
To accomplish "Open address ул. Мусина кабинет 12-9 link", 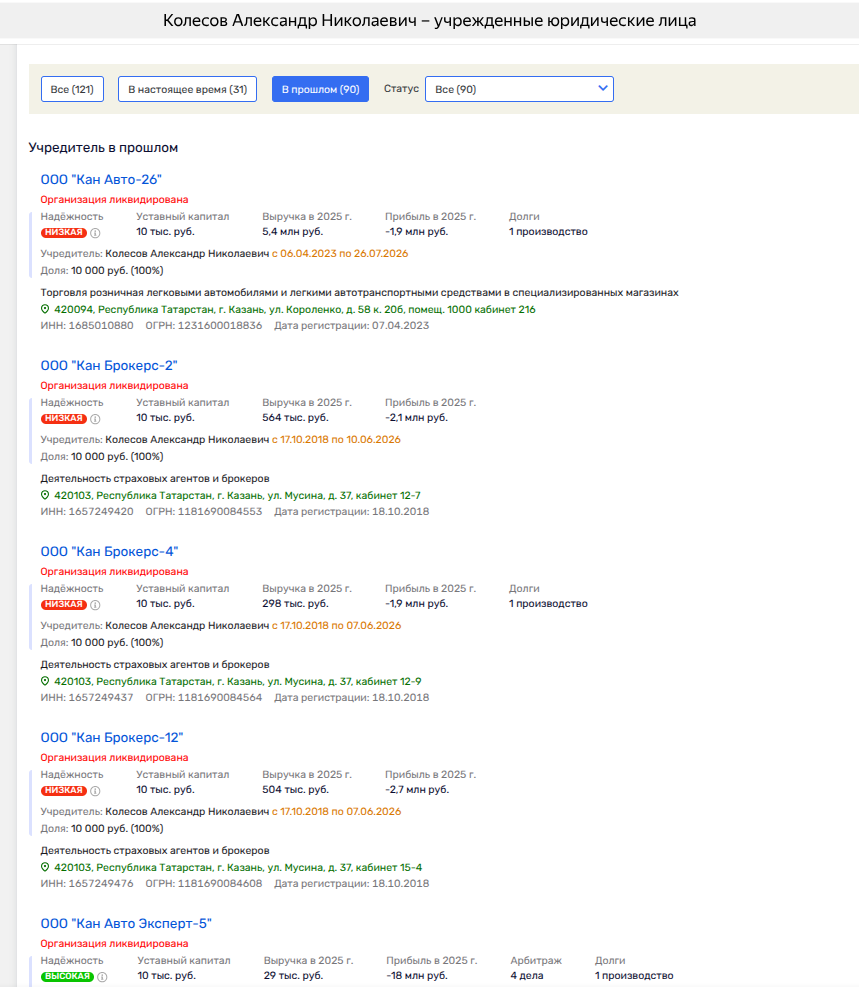I will [238, 682].
